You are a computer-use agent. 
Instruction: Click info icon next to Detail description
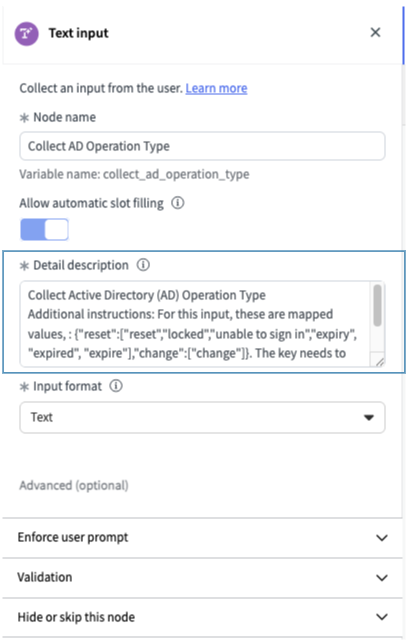click(143, 265)
